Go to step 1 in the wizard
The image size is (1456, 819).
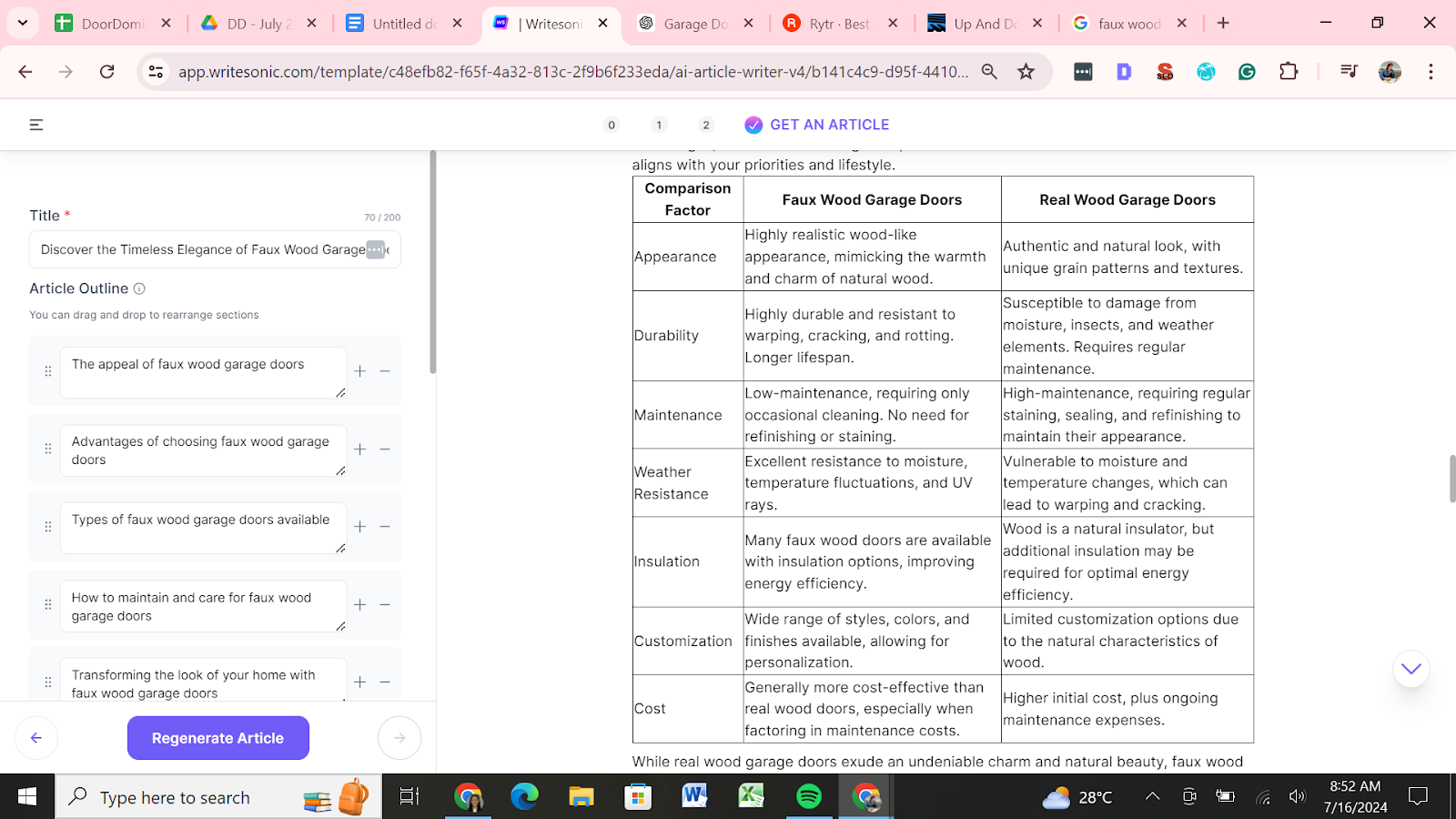click(659, 125)
